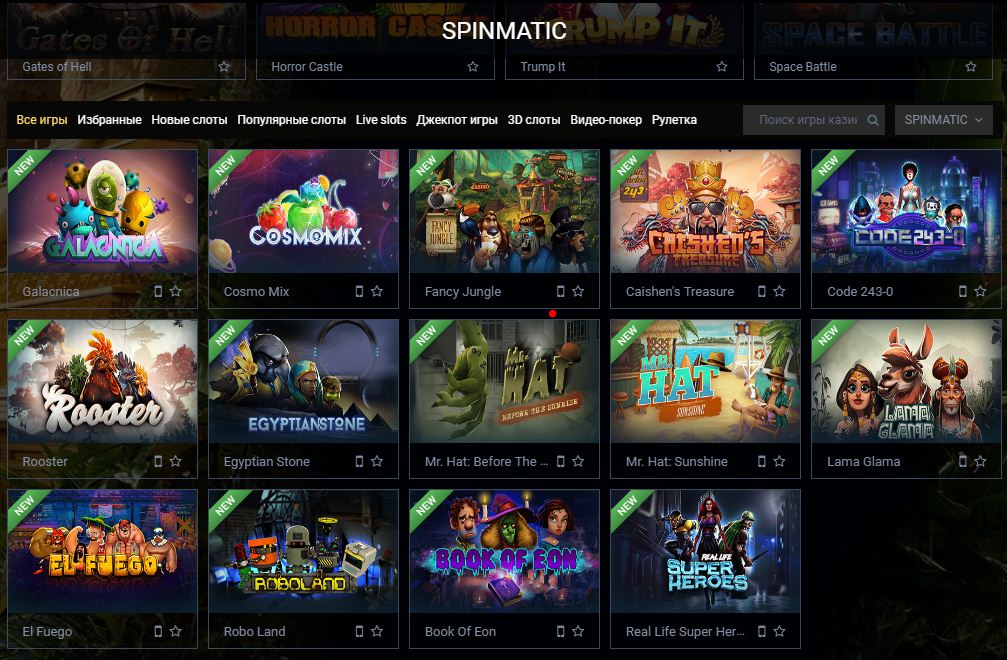Screen dimensions: 1007x660
Task: Open the Джекпот игры category
Action: tap(457, 120)
